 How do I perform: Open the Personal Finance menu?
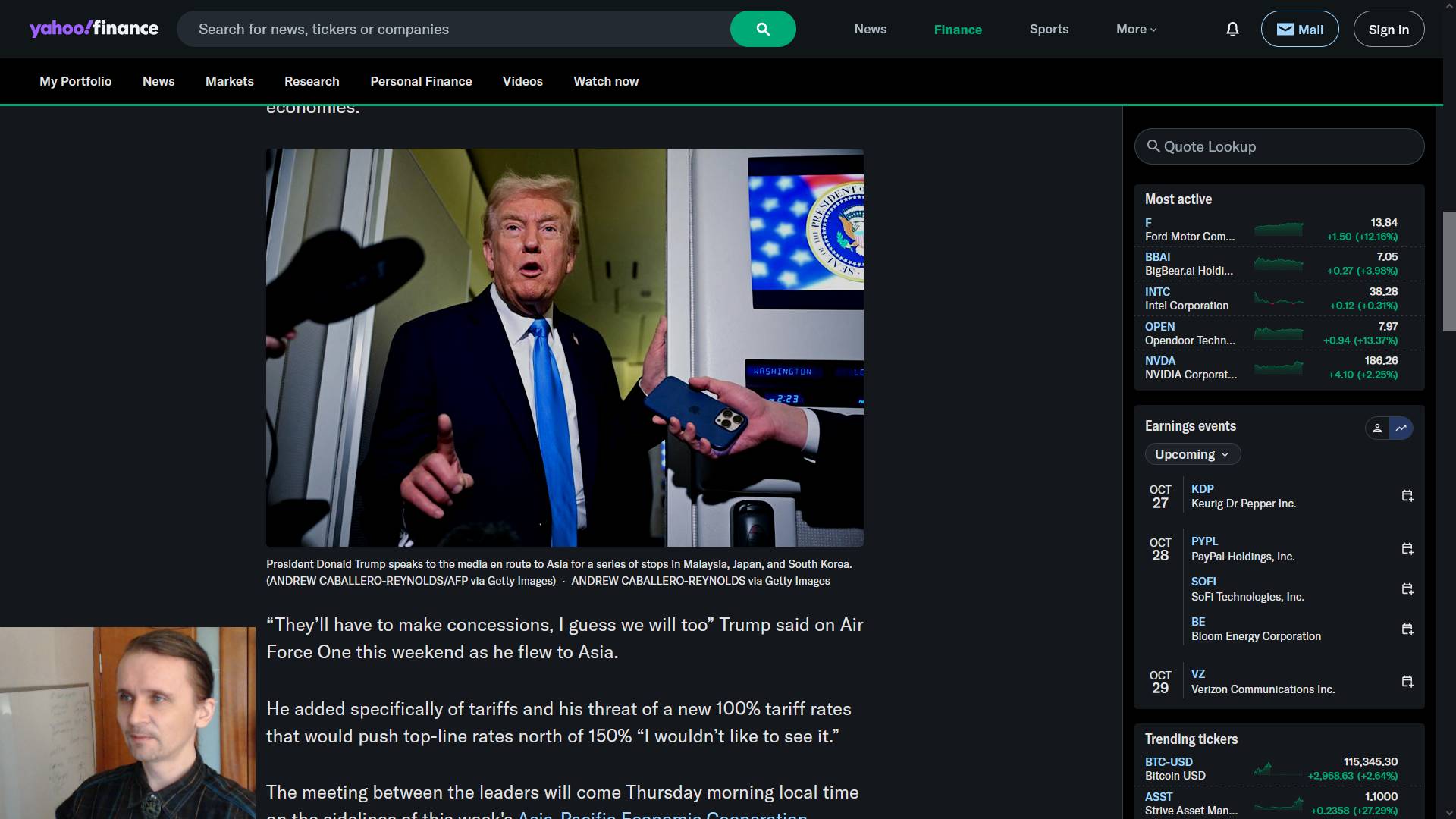pos(421,81)
